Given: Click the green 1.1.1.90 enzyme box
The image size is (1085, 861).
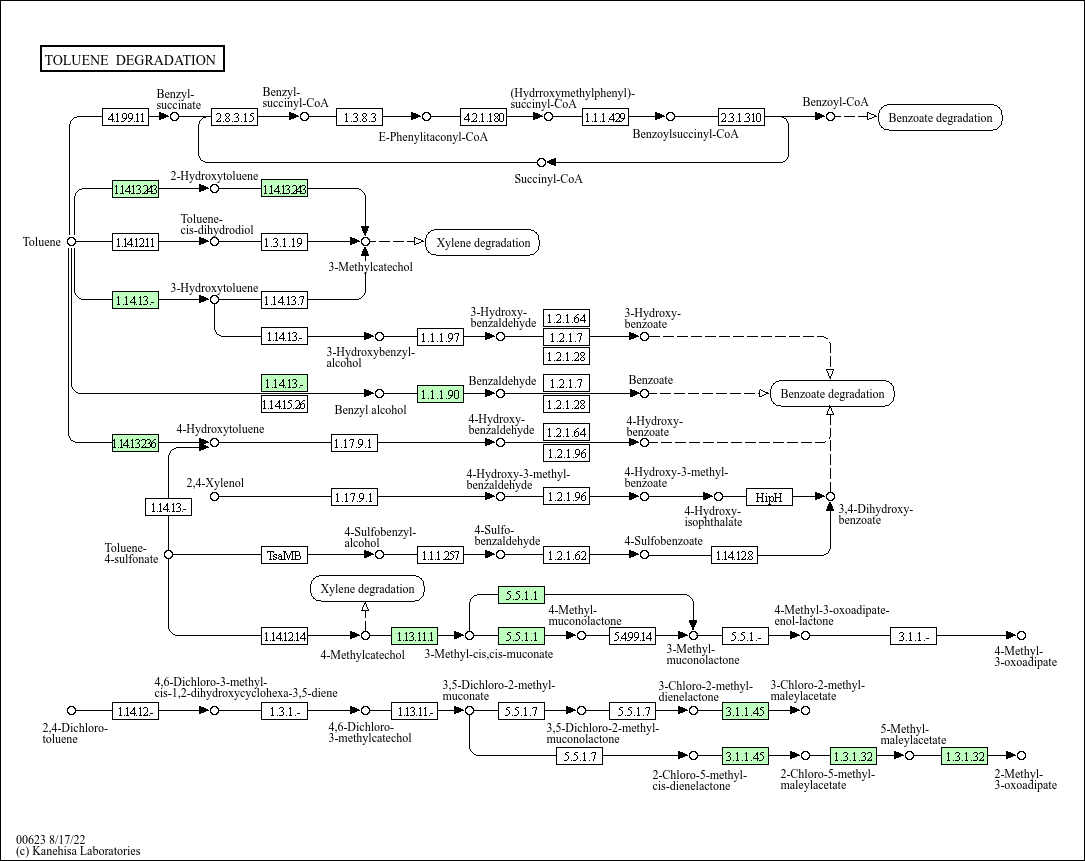Looking at the screenshot, I should (x=440, y=394).
